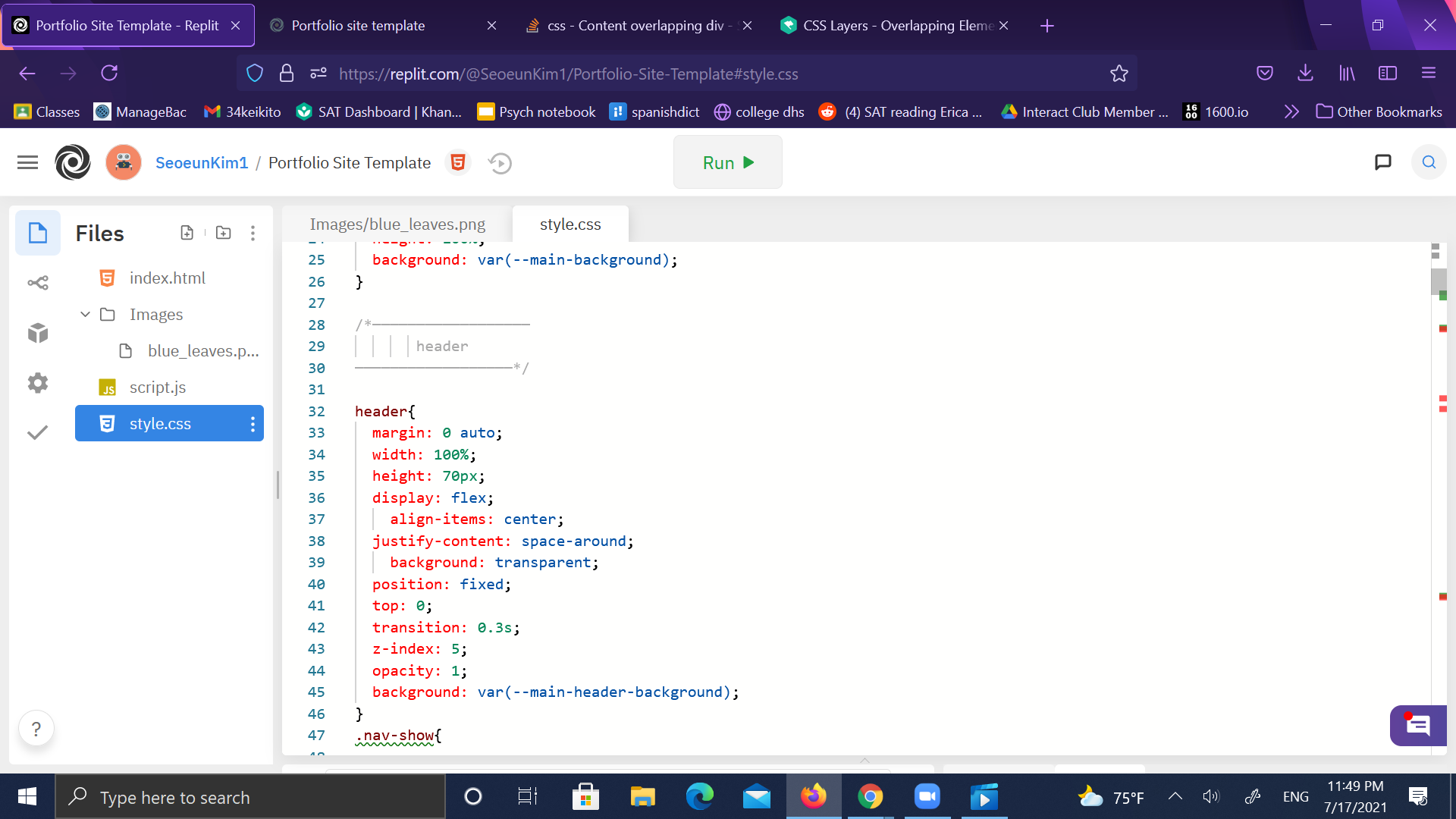Click the add new file icon

[187, 233]
